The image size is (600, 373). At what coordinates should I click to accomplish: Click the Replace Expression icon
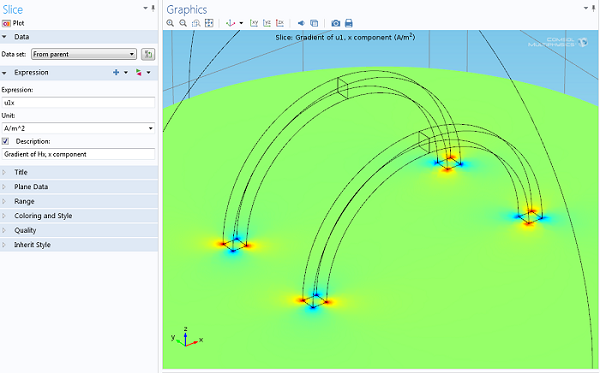click(x=139, y=72)
